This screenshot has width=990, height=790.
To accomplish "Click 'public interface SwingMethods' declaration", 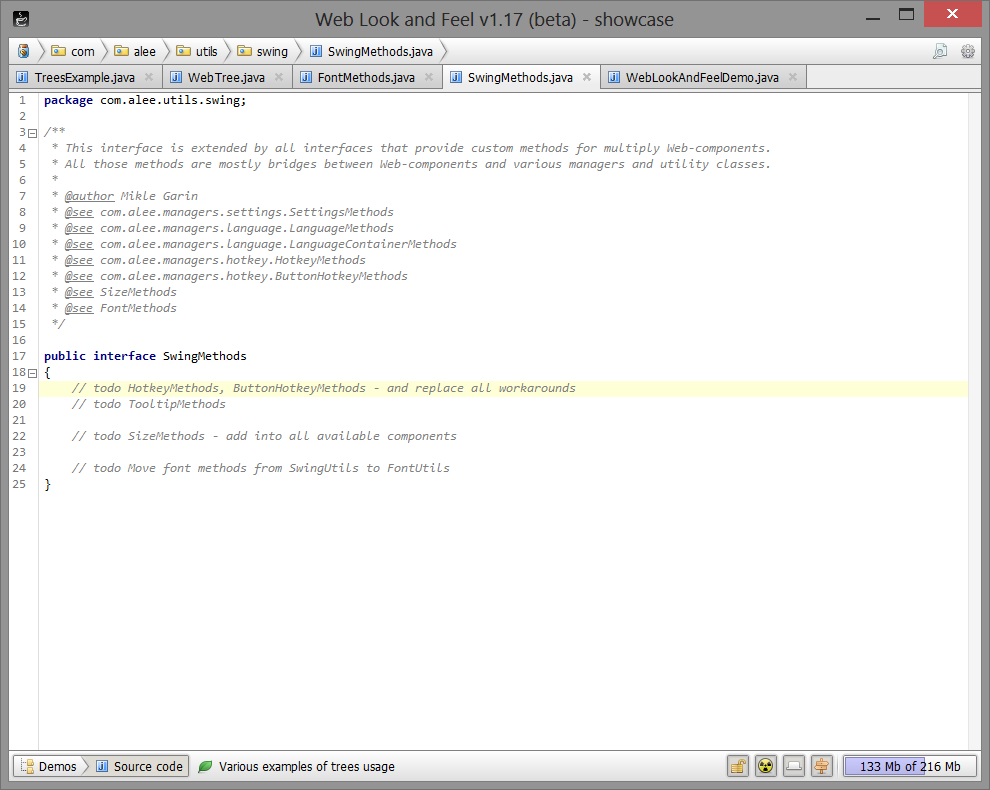I will pyautogui.click(x=145, y=356).
